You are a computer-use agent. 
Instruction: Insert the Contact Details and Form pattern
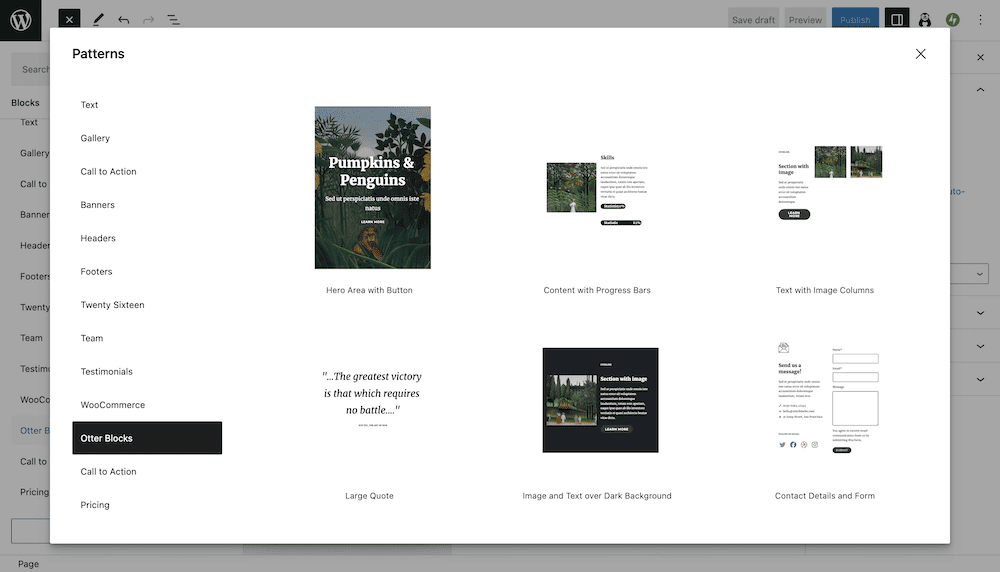(827, 399)
